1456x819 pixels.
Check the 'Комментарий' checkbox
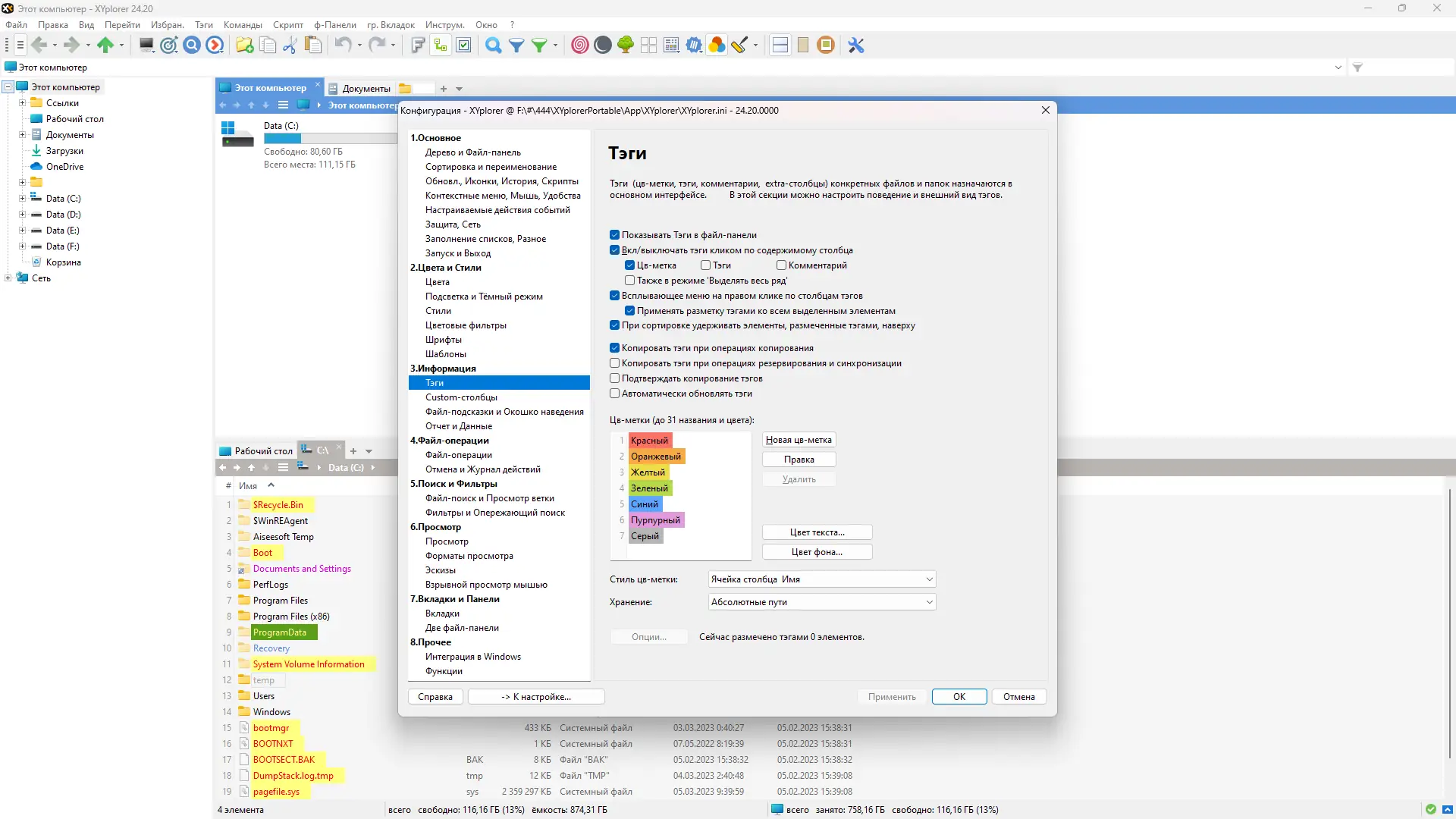pos(781,265)
